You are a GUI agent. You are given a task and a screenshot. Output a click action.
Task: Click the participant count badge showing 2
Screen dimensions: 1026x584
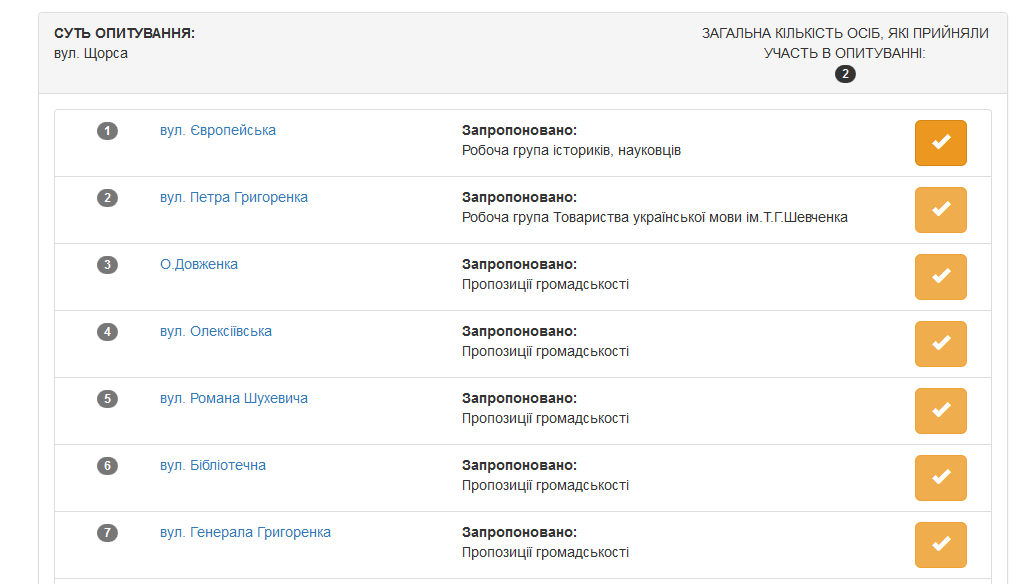(845, 74)
